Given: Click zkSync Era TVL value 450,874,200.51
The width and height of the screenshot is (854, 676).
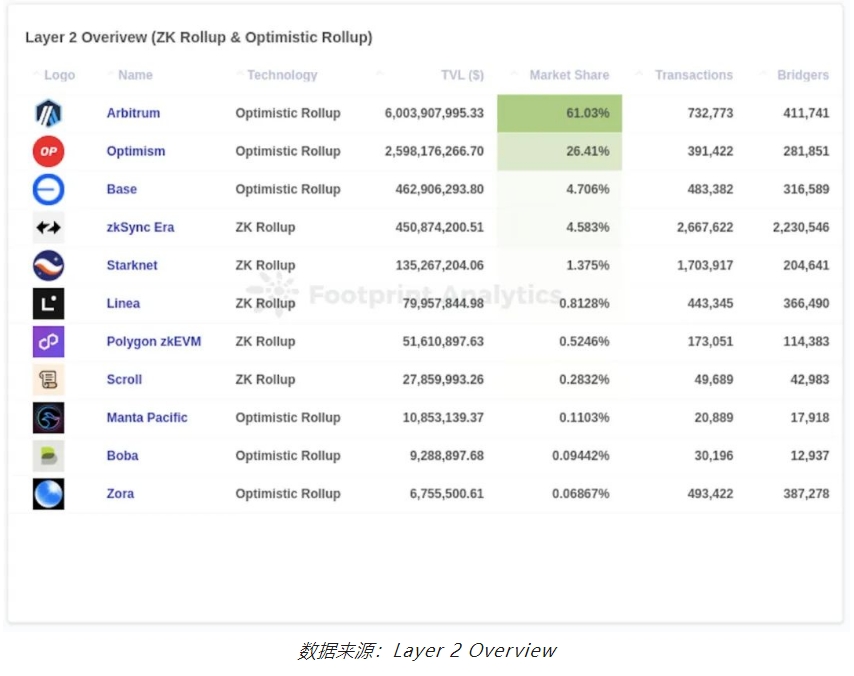Looking at the screenshot, I should (440, 228).
